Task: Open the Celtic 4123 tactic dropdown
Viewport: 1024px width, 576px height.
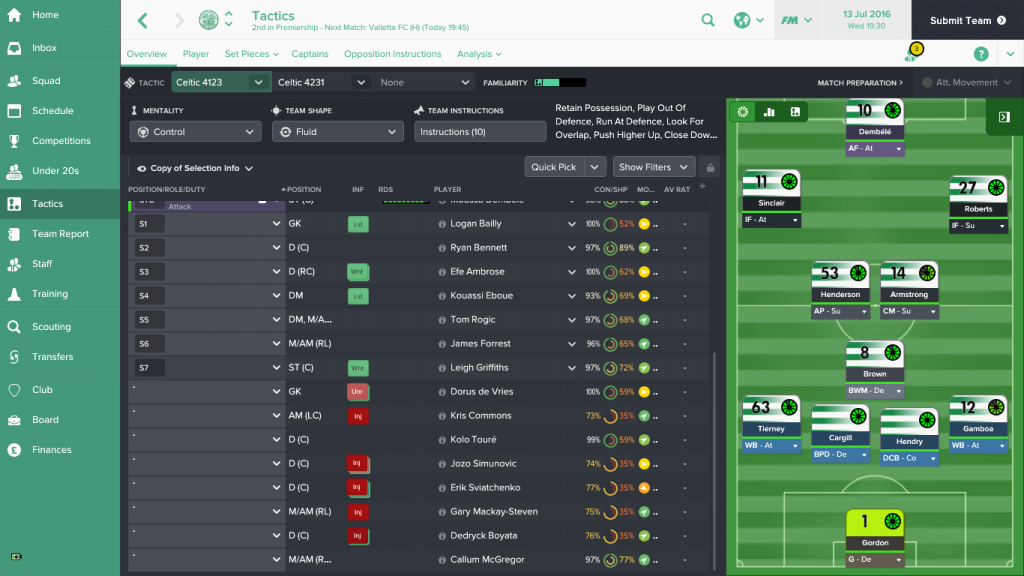Action: pyautogui.click(x=219, y=82)
